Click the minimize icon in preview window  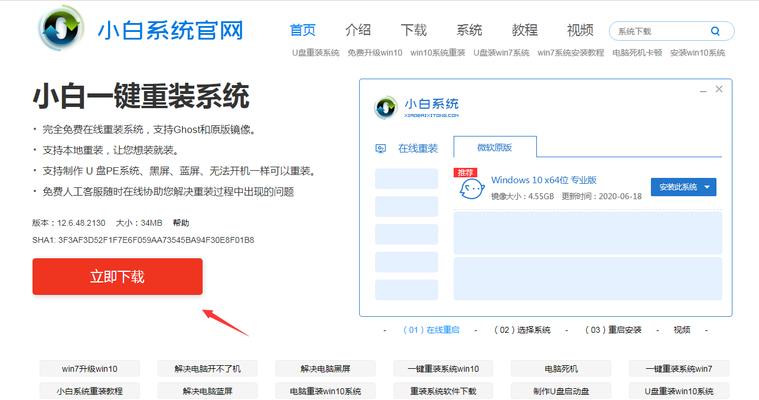pyautogui.click(x=703, y=91)
